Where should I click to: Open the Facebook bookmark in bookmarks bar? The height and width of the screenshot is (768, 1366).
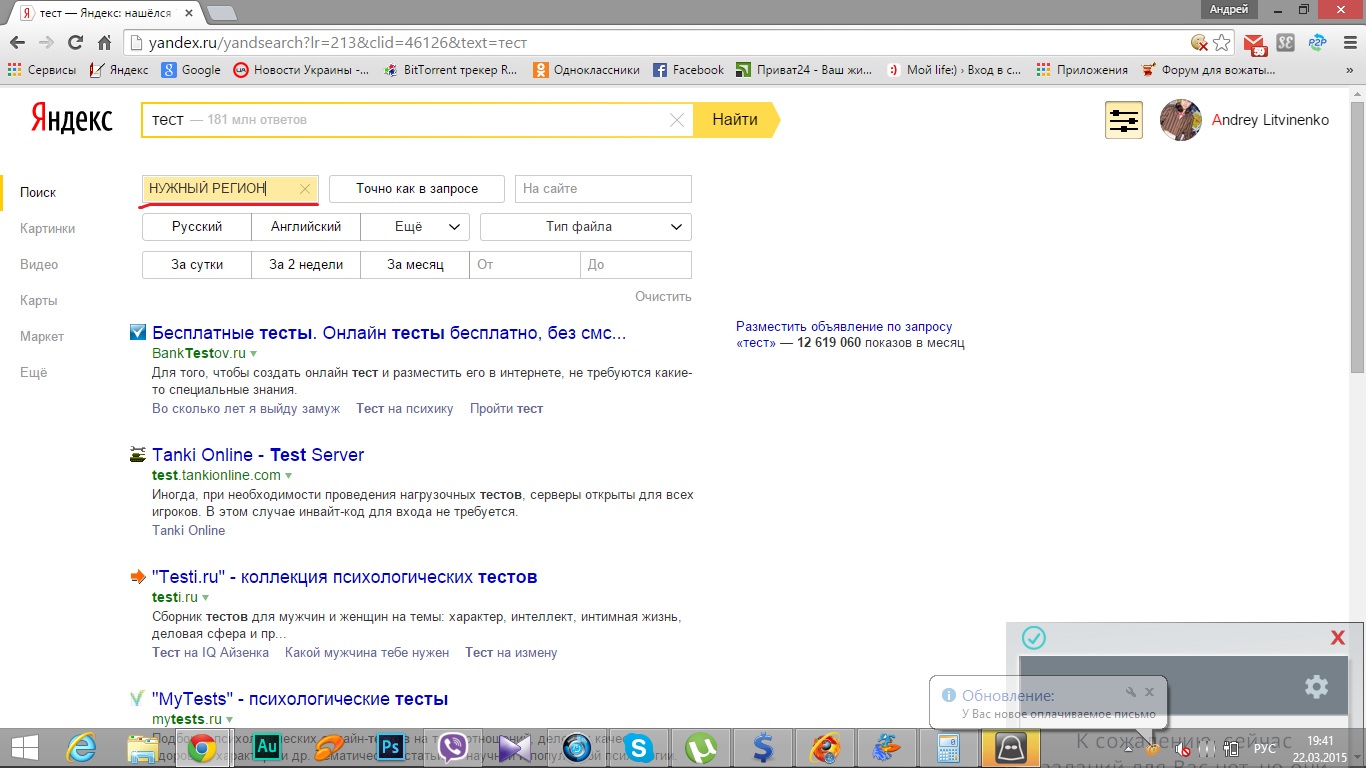(688, 70)
